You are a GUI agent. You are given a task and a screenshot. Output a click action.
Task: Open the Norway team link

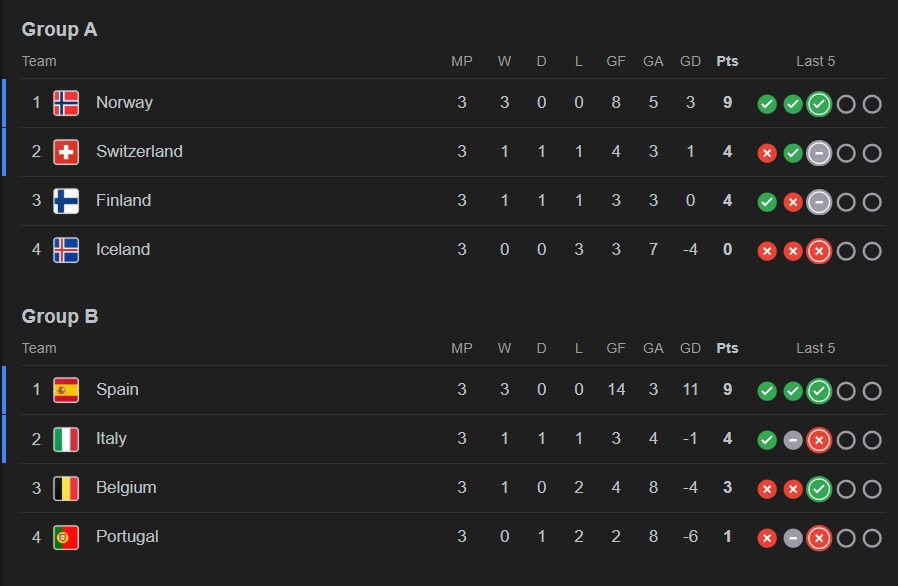click(x=124, y=102)
